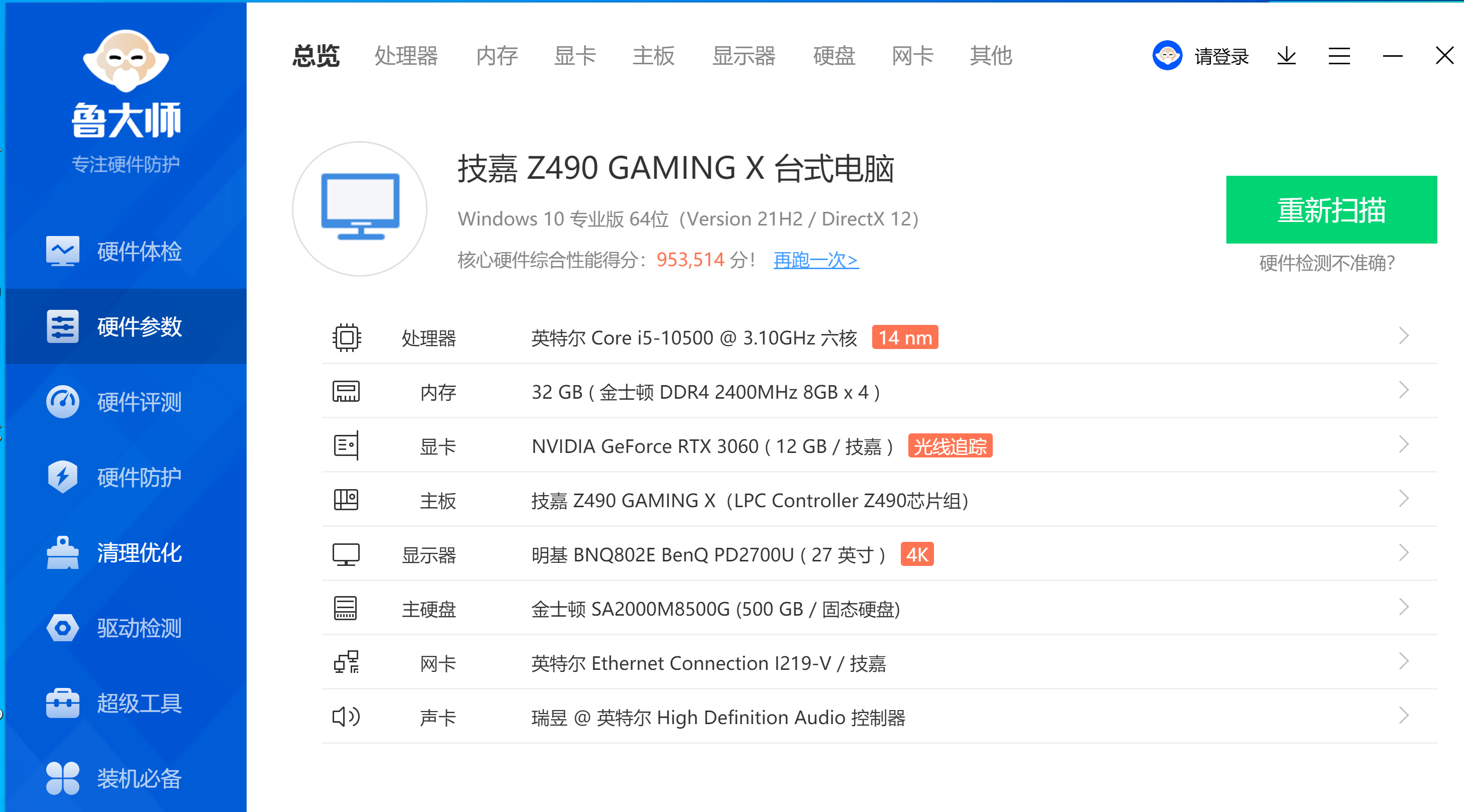Click 32 GB 金士顿 DDR4 memory text
This screenshot has height=812, width=1464.
(706, 392)
